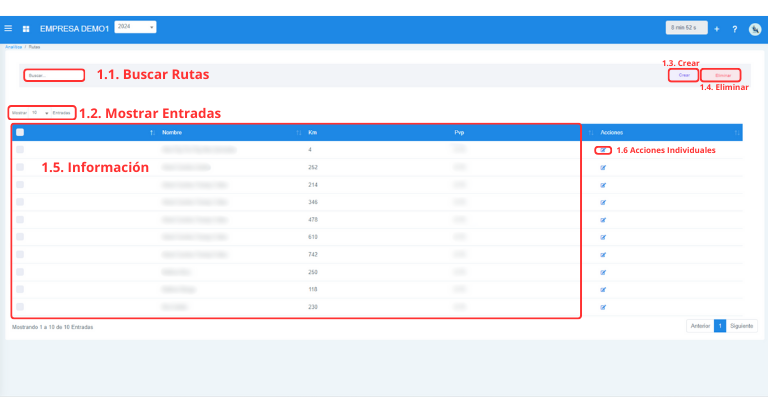Toggle the select-all checkbox in the table header
The height and width of the screenshot is (413, 768).
click(x=20, y=132)
